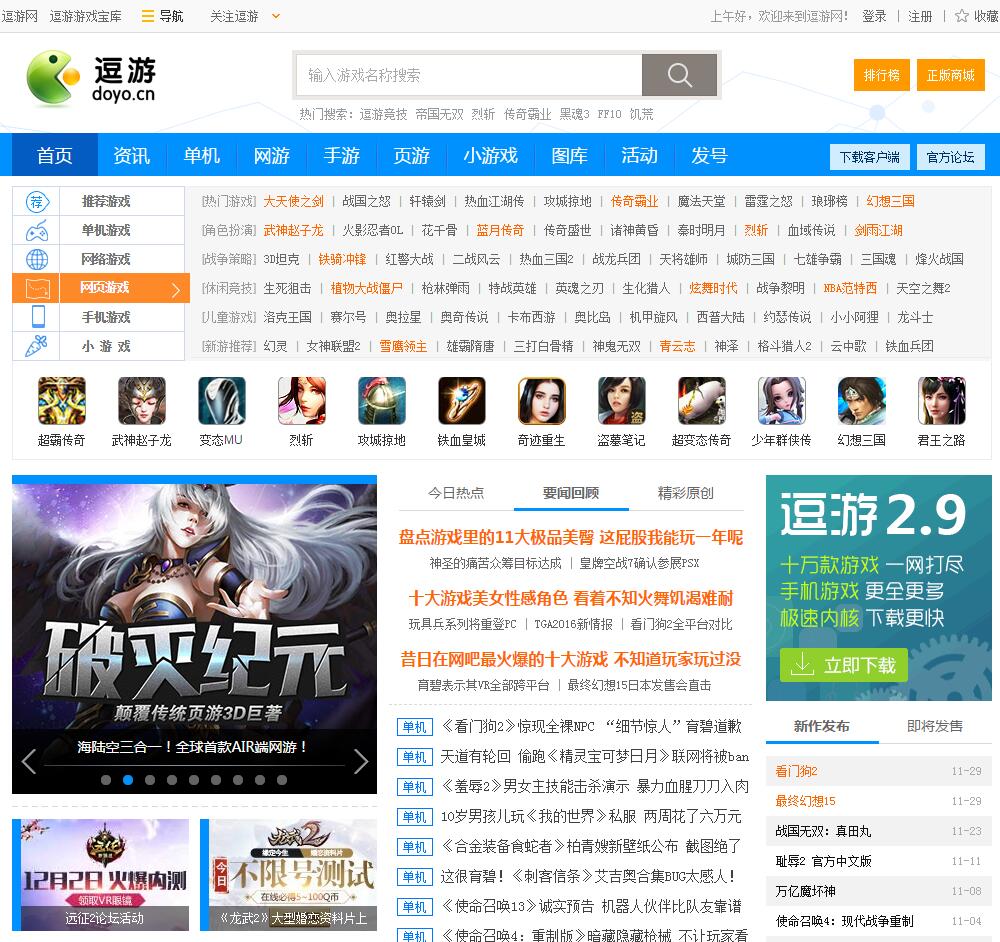Click the magnifier search button
The height and width of the screenshot is (942, 1000).
[679, 75]
